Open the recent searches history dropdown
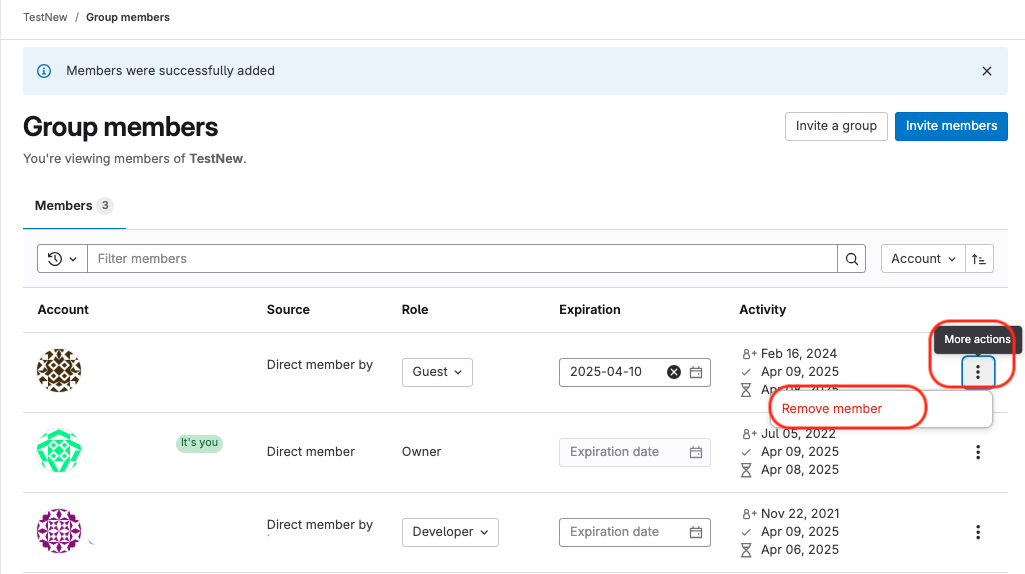The width and height of the screenshot is (1025, 574). tap(62, 259)
